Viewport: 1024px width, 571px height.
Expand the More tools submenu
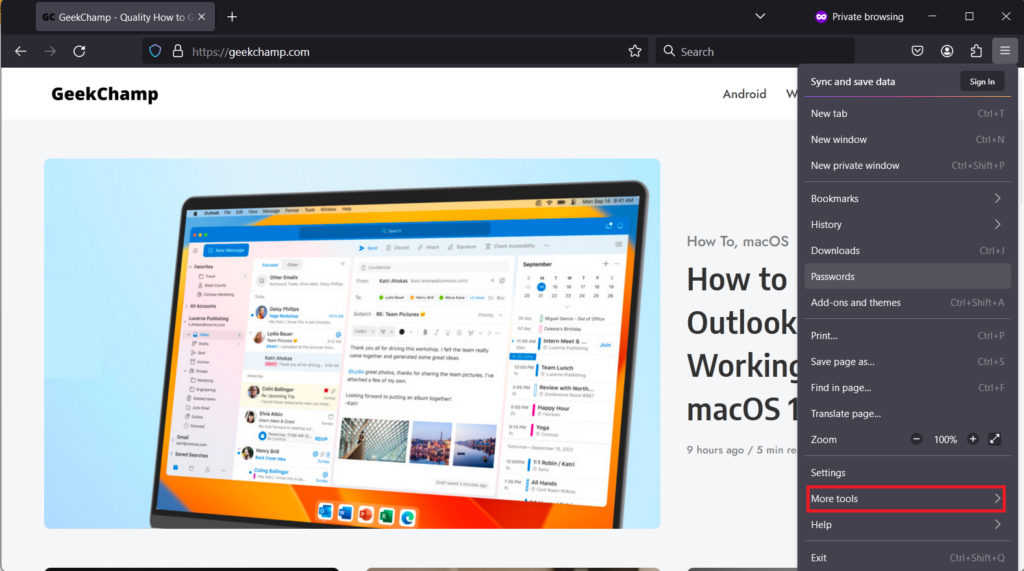point(905,498)
